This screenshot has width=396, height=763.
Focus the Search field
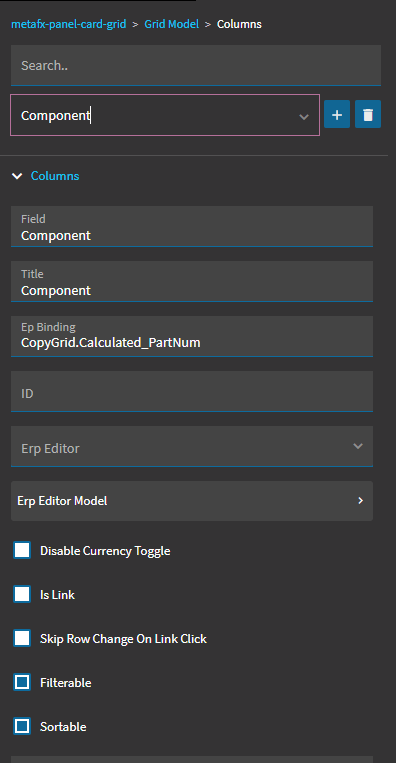pos(196,65)
